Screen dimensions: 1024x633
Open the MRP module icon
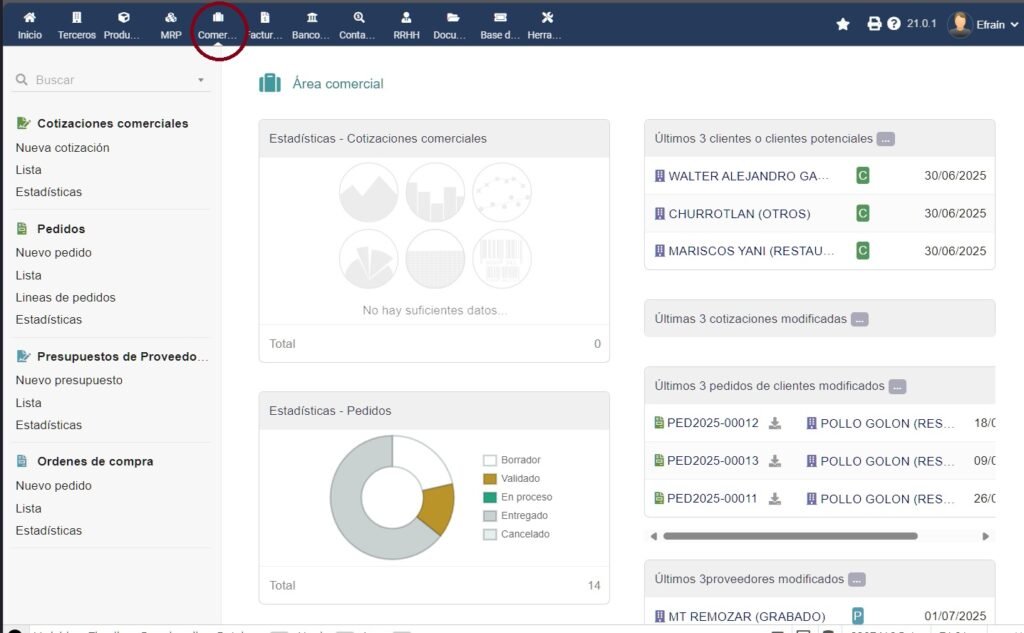[171, 18]
